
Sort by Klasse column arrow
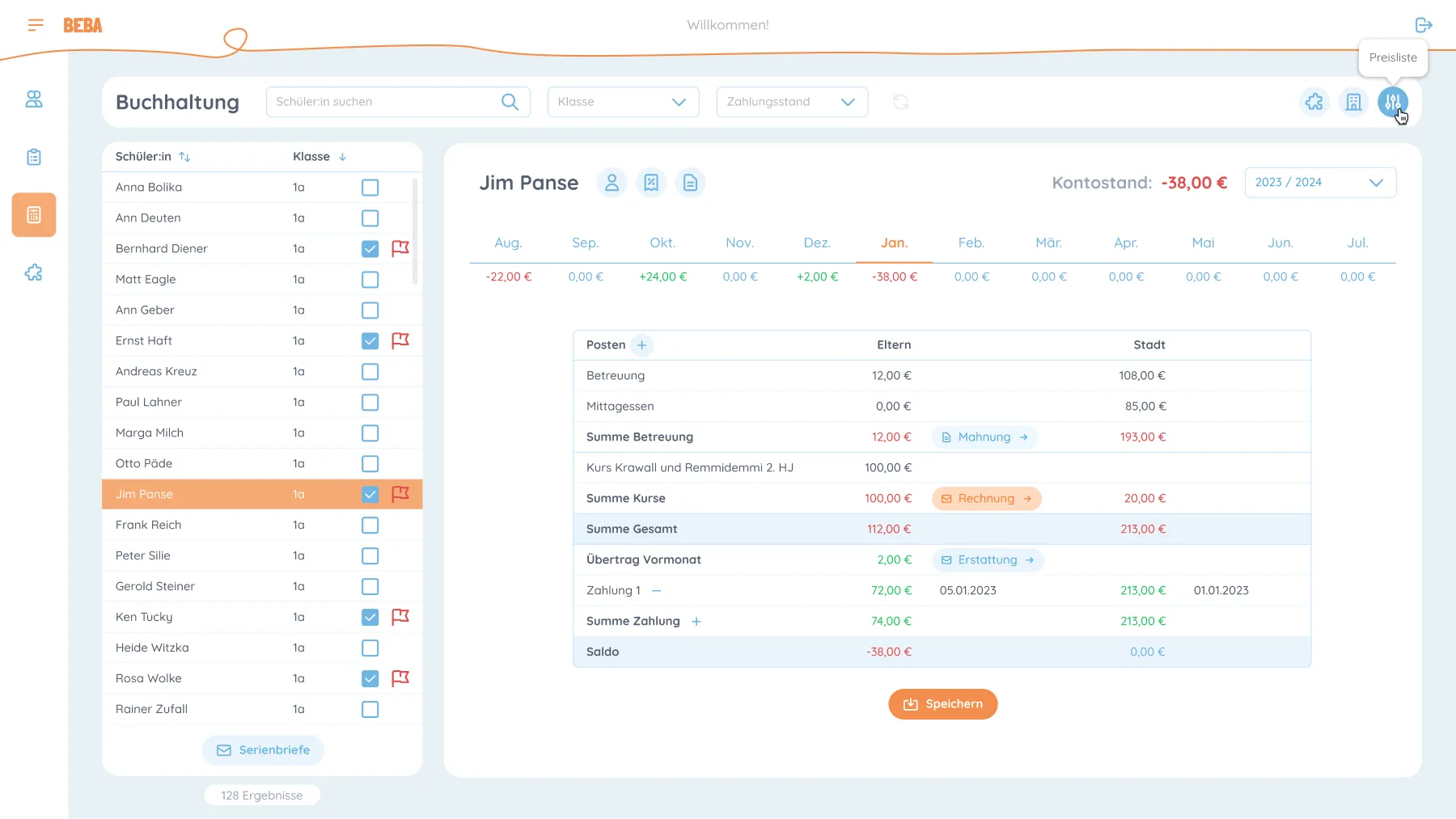(342, 157)
